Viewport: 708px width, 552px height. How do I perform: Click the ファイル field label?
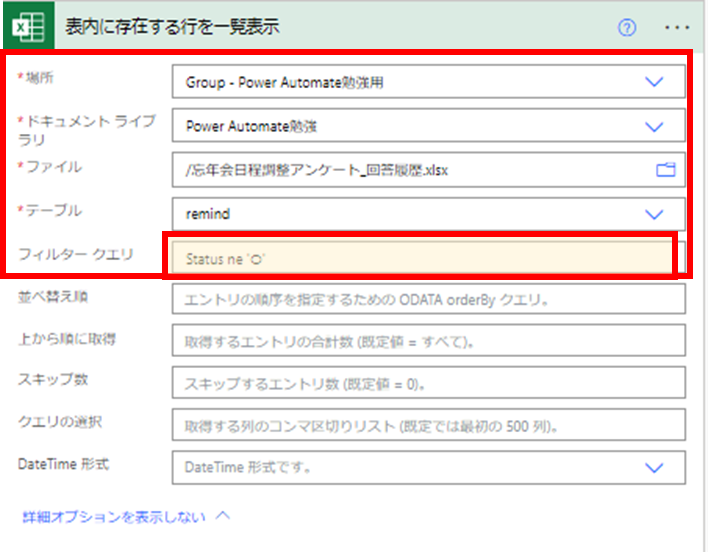53,167
